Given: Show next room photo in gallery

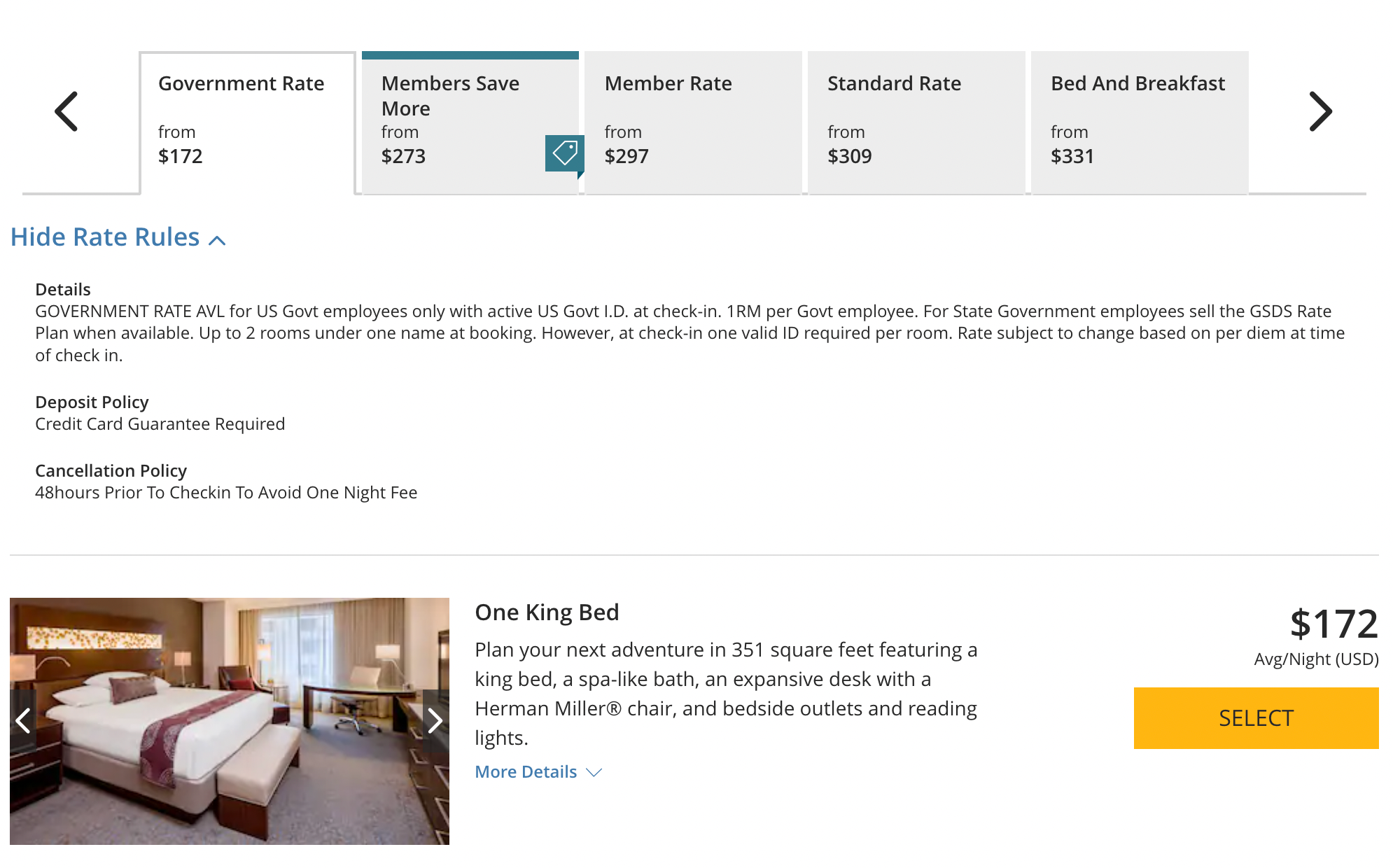Looking at the screenshot, I should [435, 720].
